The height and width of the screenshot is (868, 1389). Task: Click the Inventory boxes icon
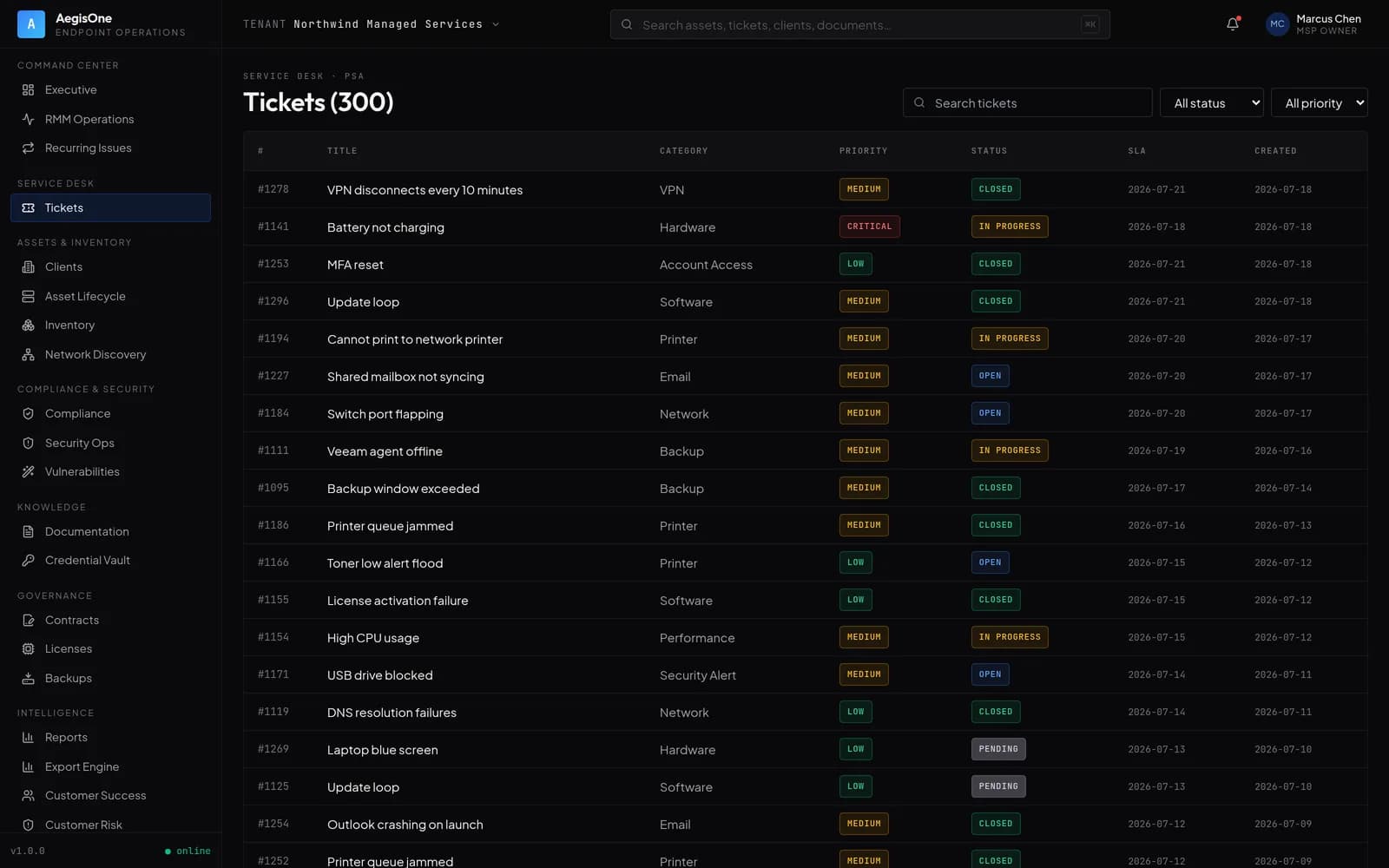pos(28,325)
